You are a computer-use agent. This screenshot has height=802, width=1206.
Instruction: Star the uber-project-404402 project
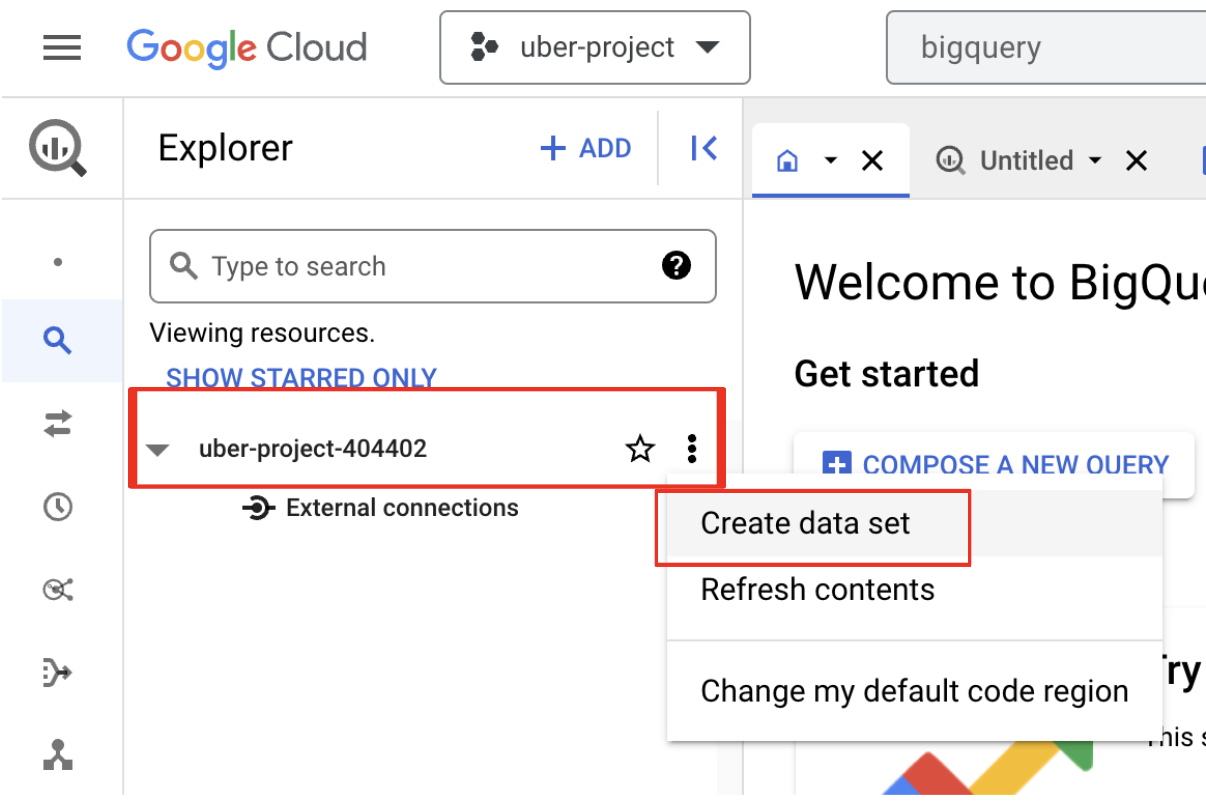[640, 449]
